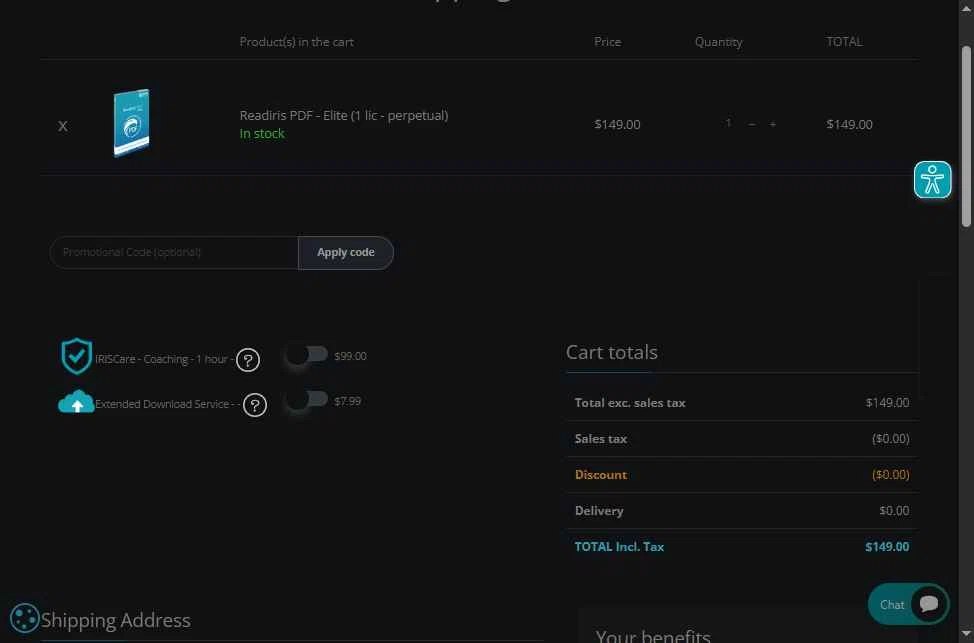The image size is (974, 643).
Task: Show help for Extended Download Service
Action: click(255, 405)
